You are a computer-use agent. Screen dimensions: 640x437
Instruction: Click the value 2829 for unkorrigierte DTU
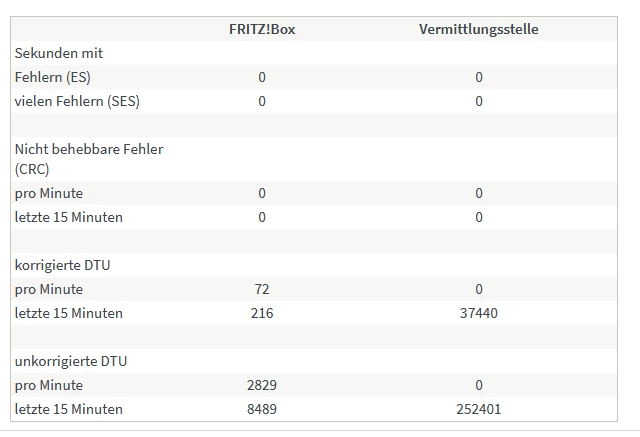point(262,385)
